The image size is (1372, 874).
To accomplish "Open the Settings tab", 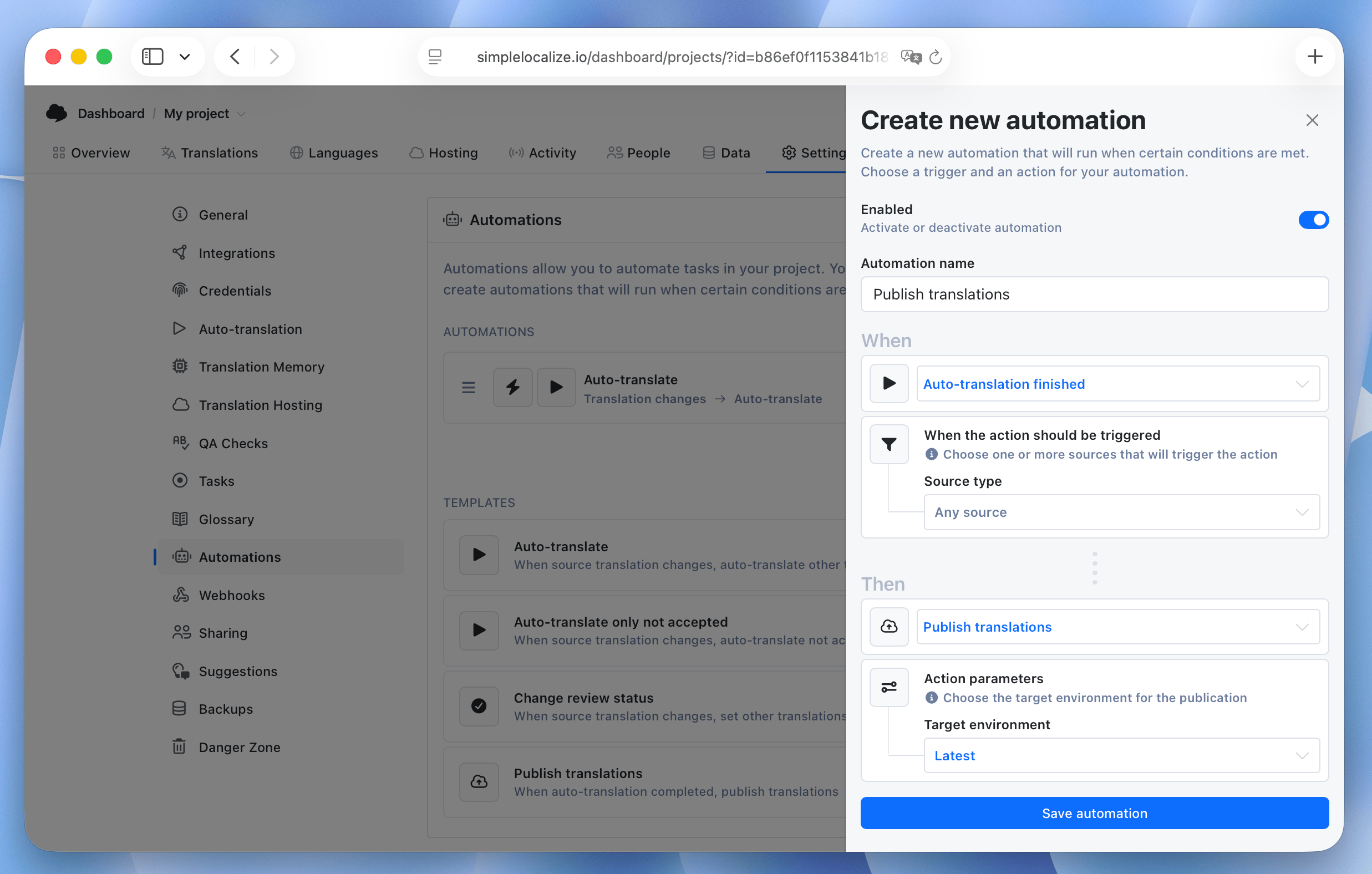I will coord(813,153).
